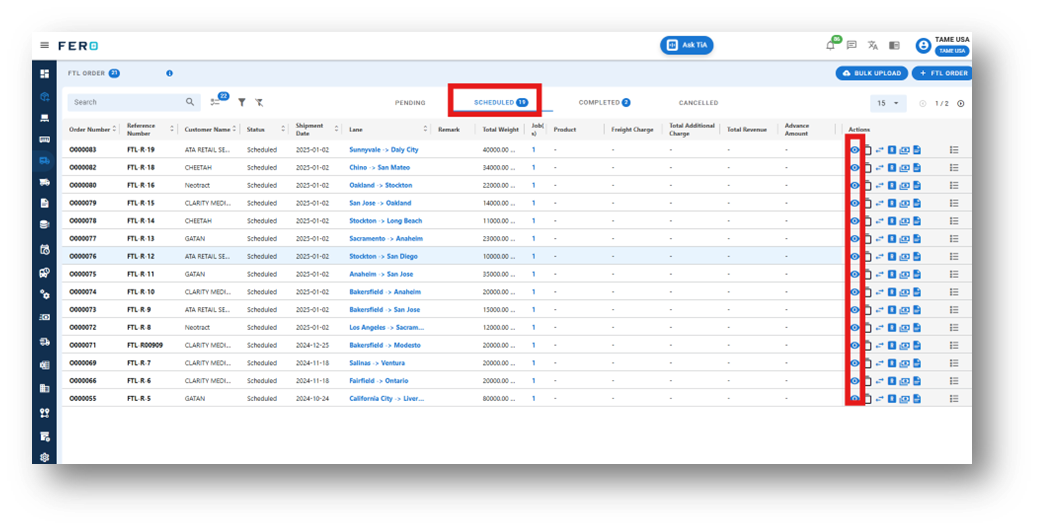The height and width of the screenshot is (529, 1037).
Task: View order O000083 using the eye icon
Action: pos(855,149)
